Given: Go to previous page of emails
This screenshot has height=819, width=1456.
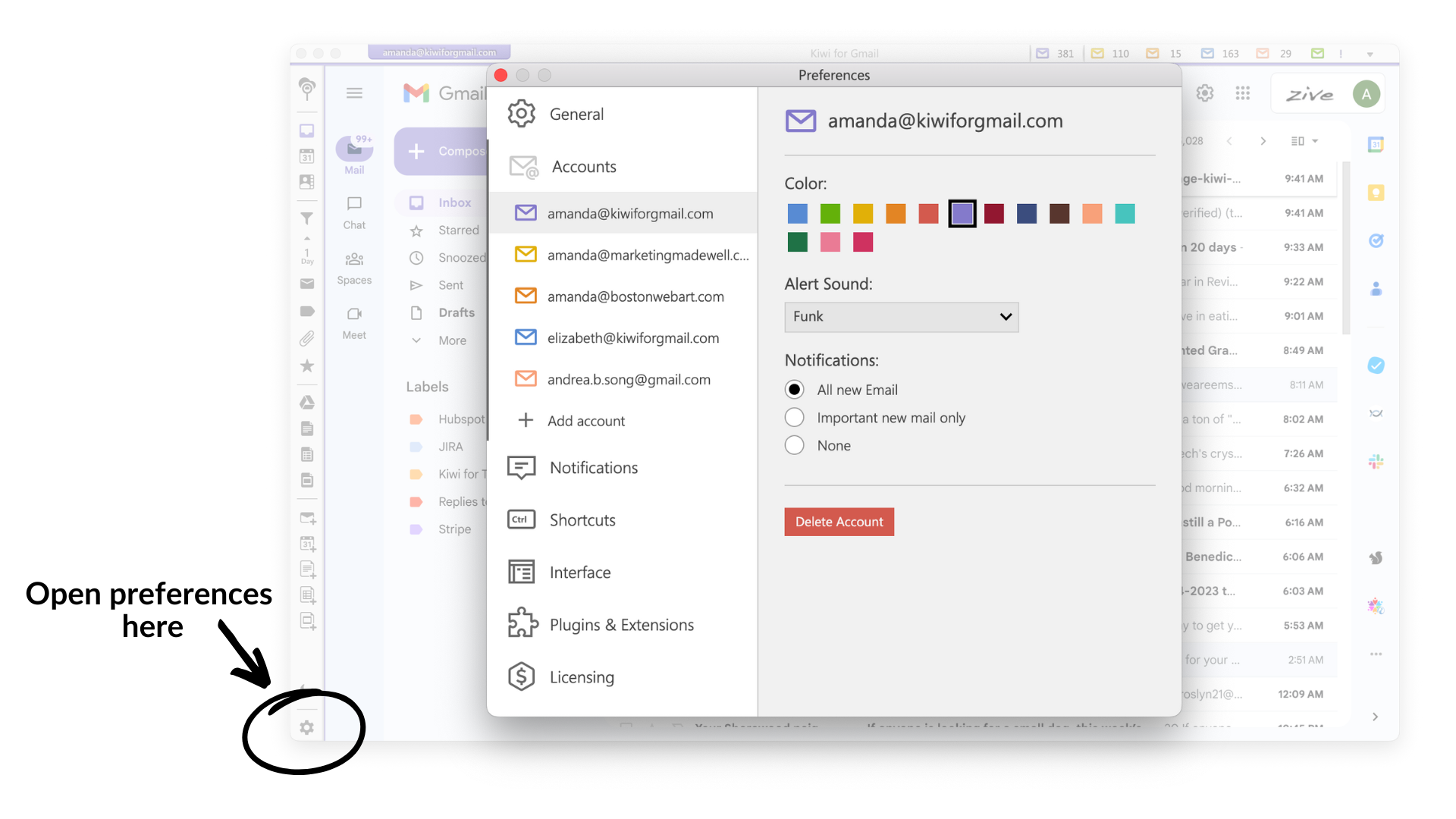Looking at the screenshot, I should (1229, 141).
